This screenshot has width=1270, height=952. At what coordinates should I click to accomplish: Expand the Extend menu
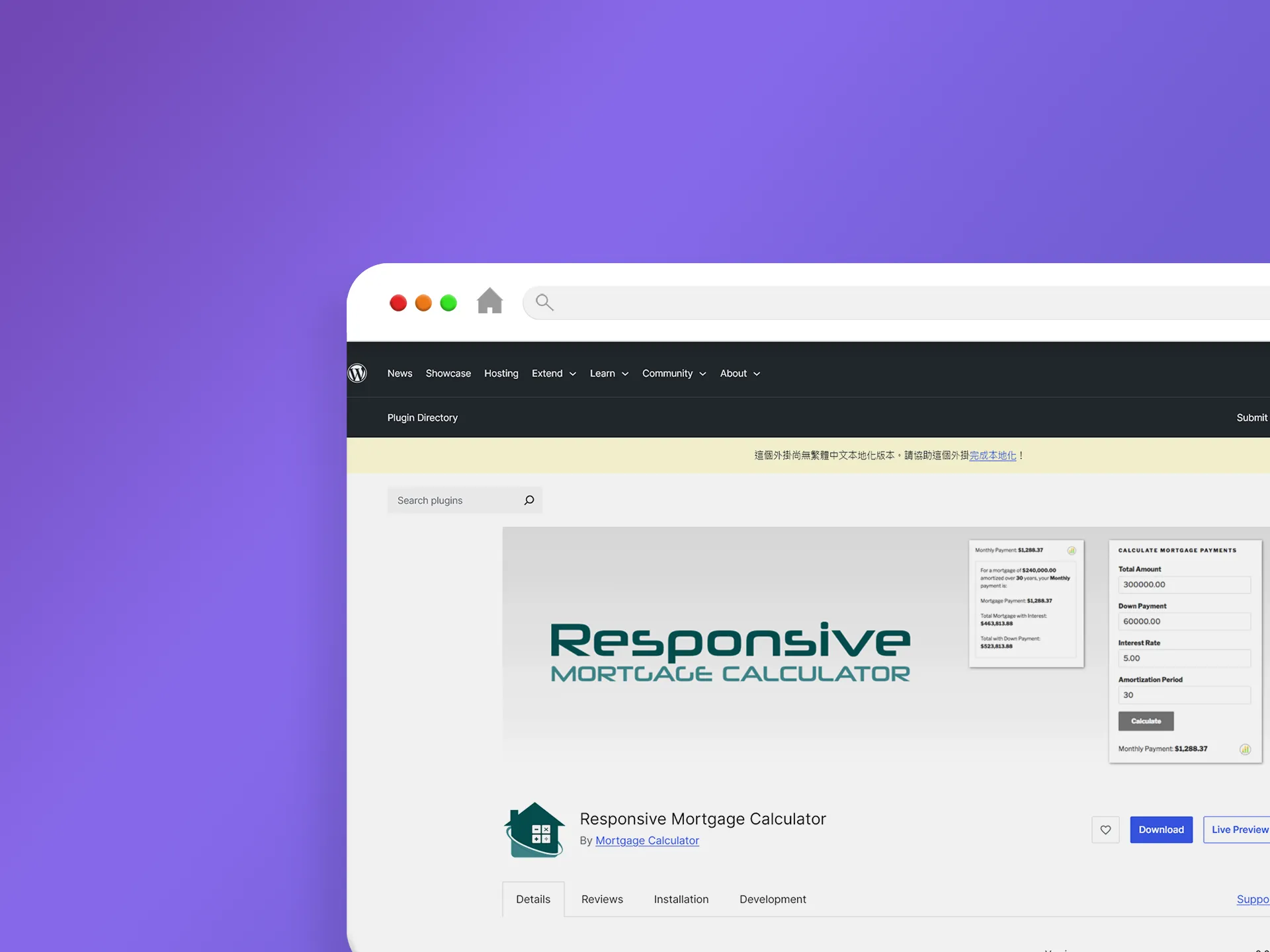pos(554,374)
